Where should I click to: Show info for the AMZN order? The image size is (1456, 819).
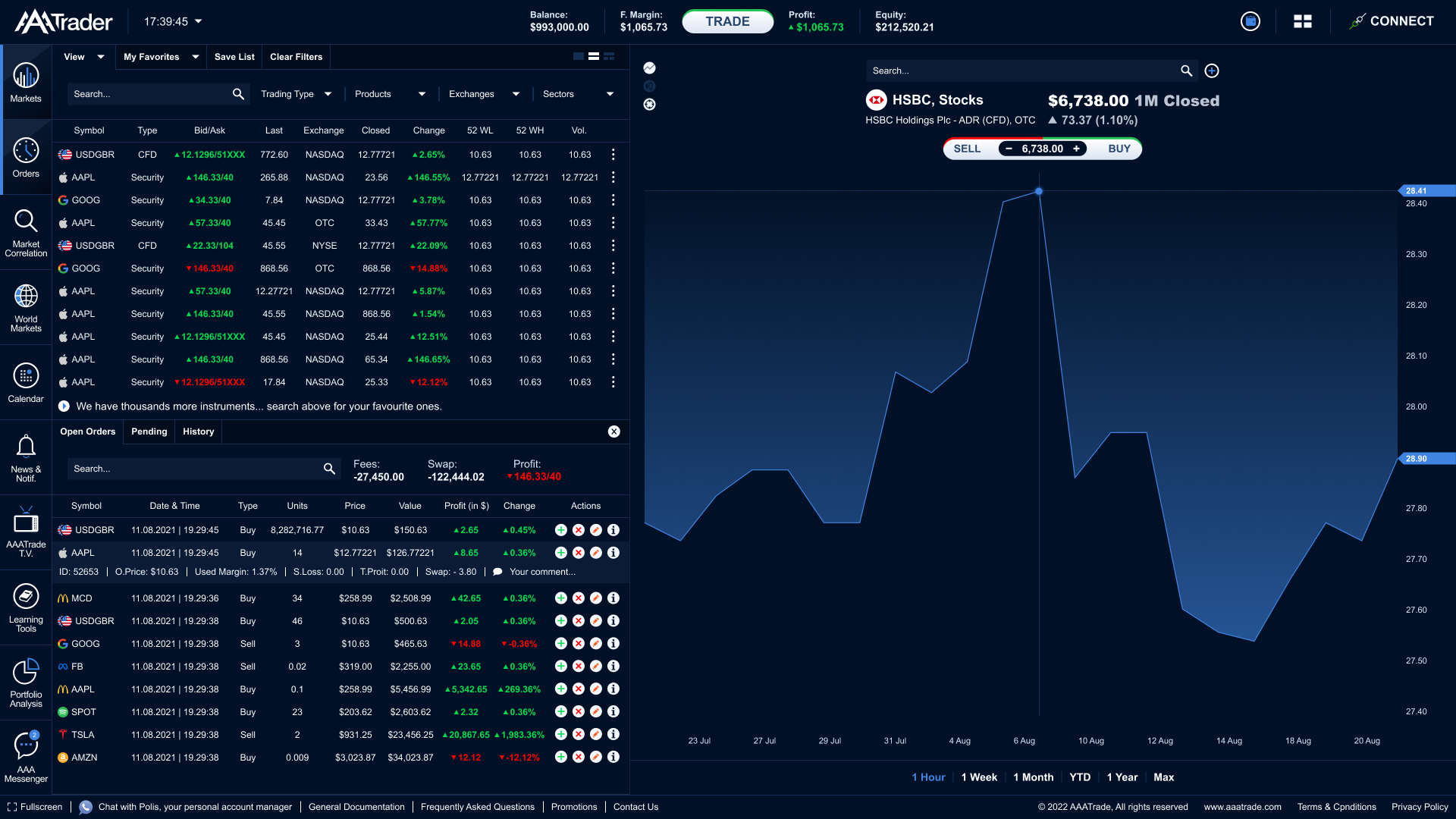(x=613, y=758)
